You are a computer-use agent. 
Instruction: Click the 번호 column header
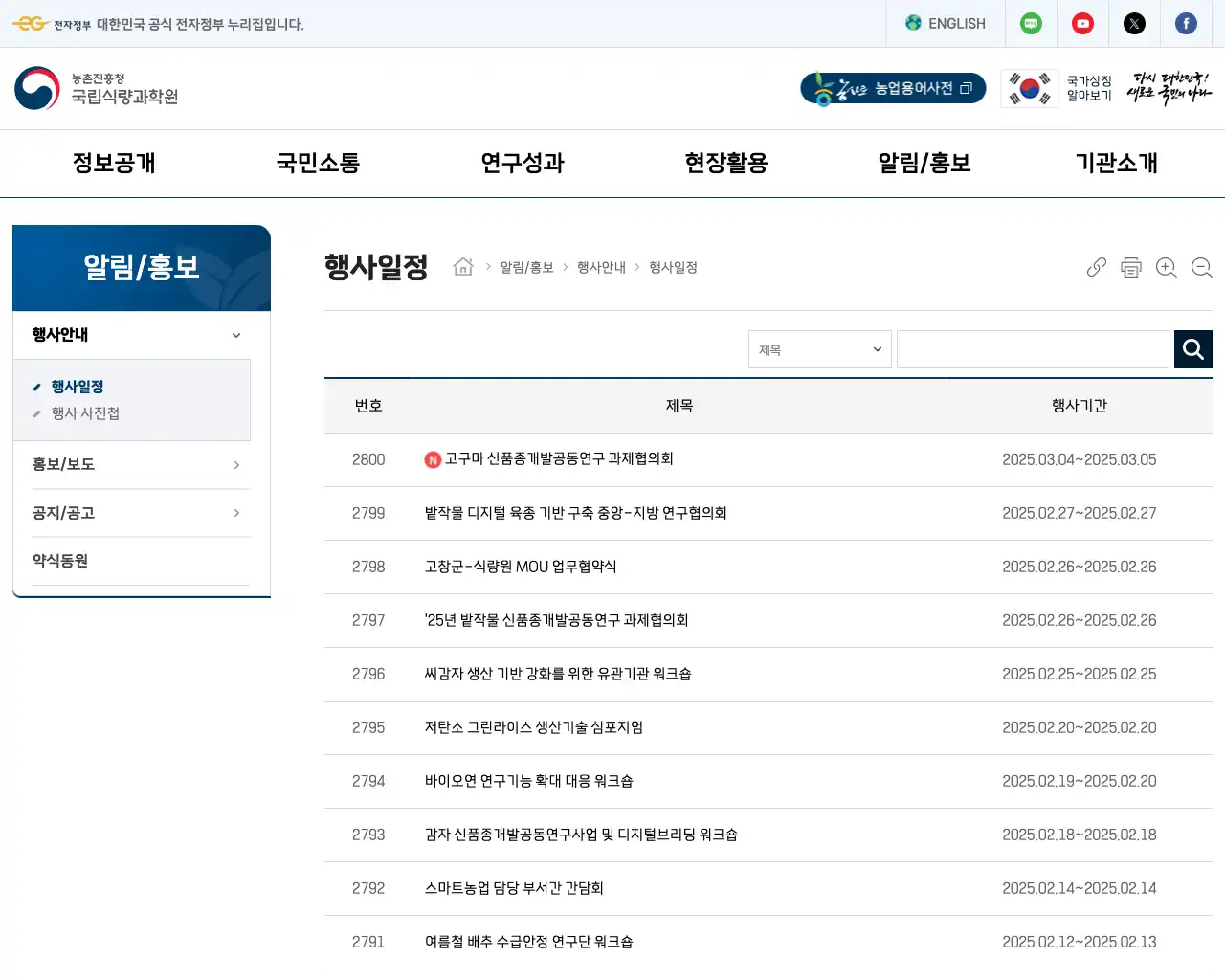point(368,406)
